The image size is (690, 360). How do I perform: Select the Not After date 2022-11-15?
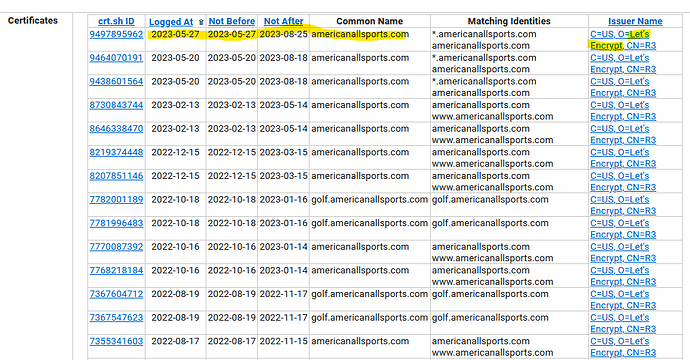[283, 341]
